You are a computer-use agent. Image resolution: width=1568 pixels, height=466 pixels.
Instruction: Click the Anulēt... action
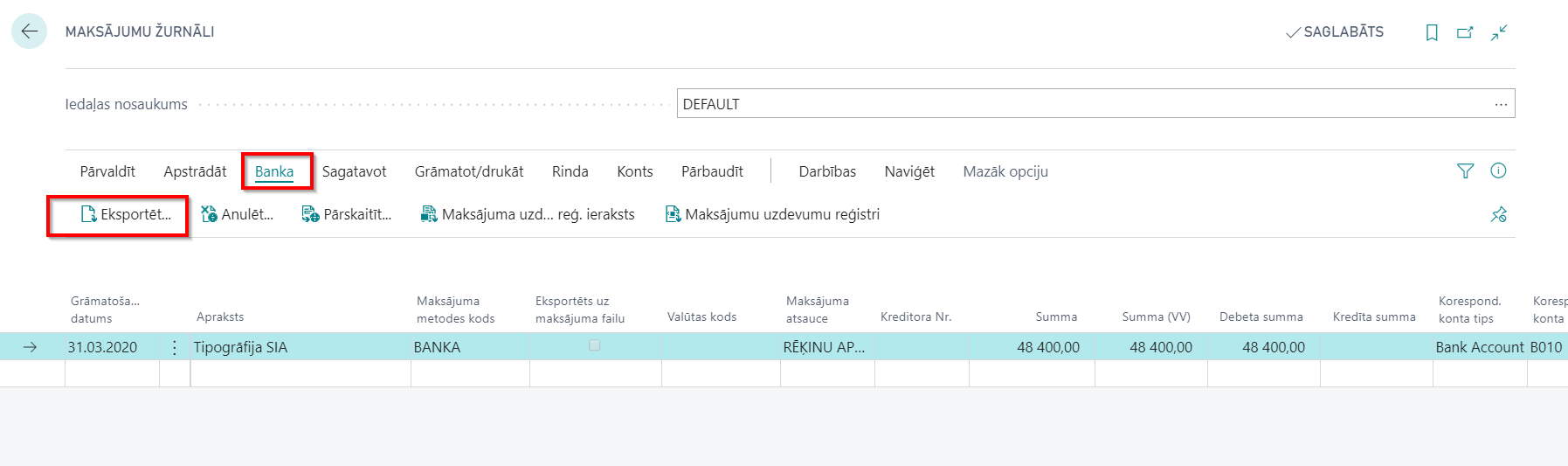[x=237, y=214]
